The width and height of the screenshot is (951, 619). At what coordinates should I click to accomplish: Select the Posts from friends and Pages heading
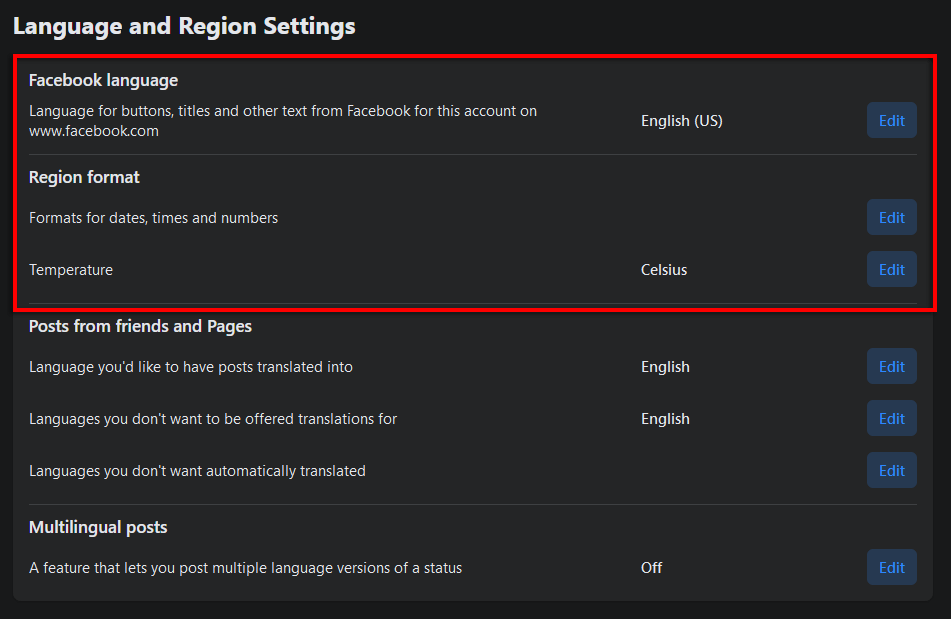(140, 326)
